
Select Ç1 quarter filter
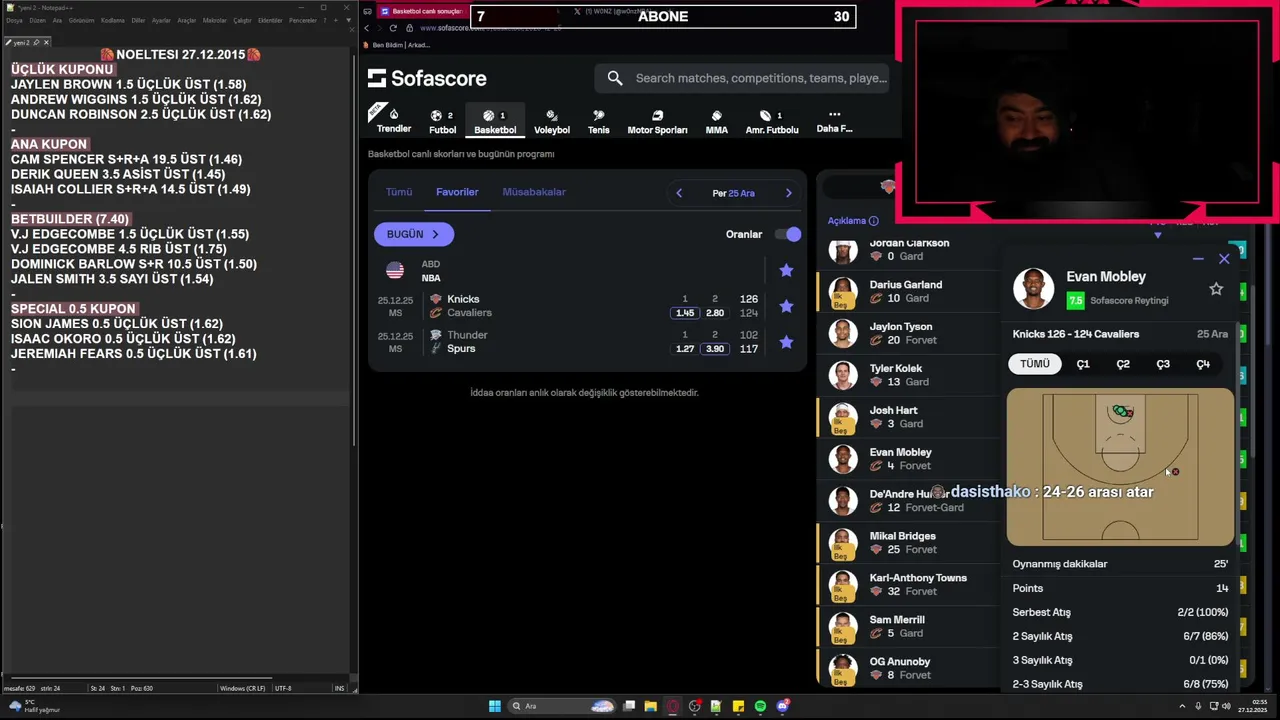click(x=1083, y=364)
